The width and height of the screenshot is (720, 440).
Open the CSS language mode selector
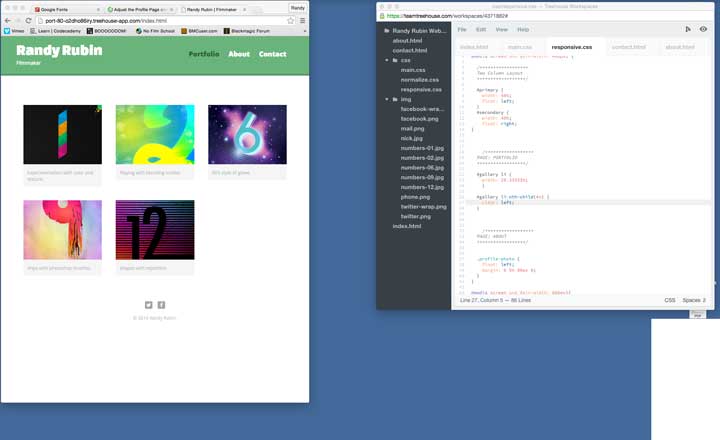(x=669, y=300)
